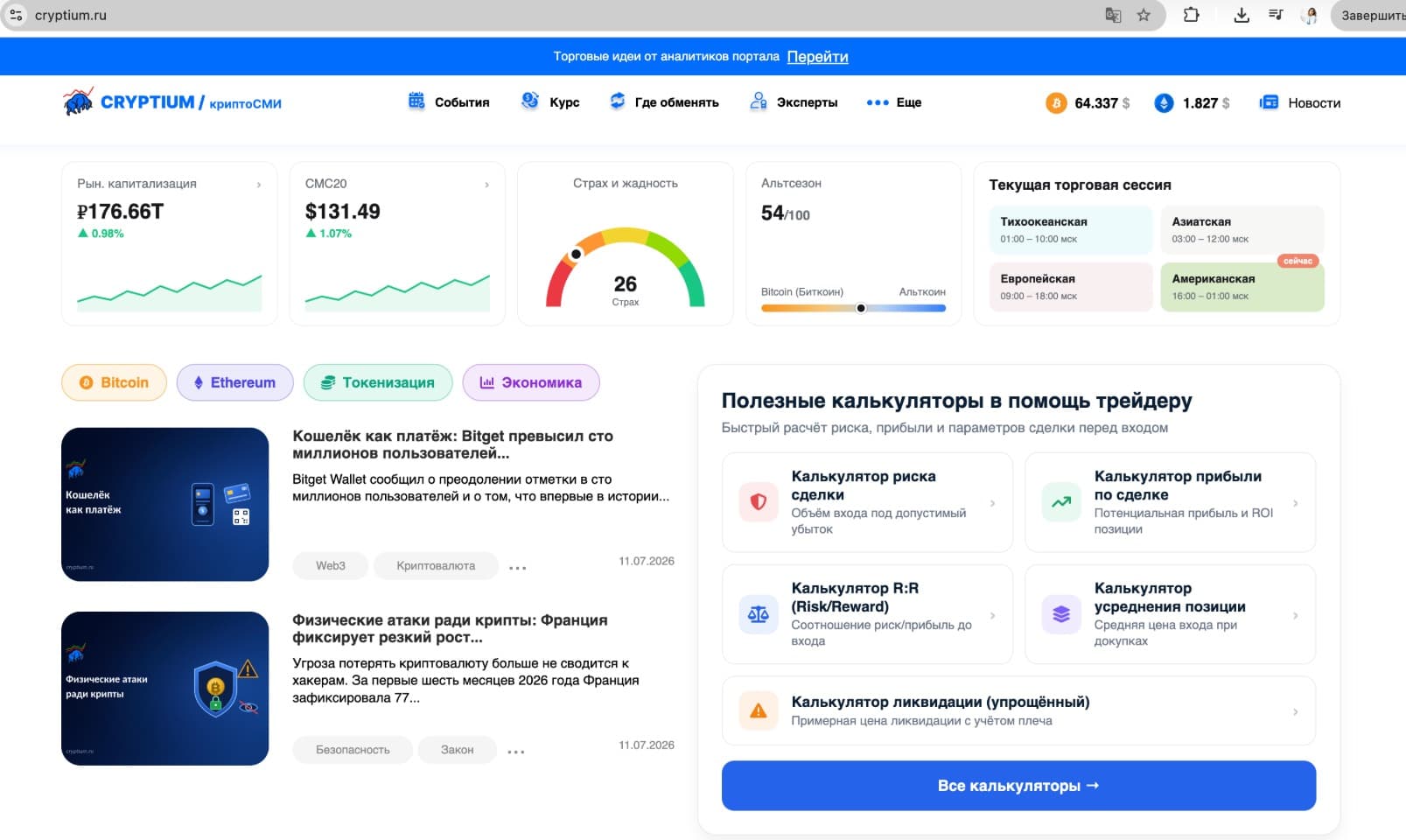Open the Физические атаки article thumbnail

(x=165, y=689)
